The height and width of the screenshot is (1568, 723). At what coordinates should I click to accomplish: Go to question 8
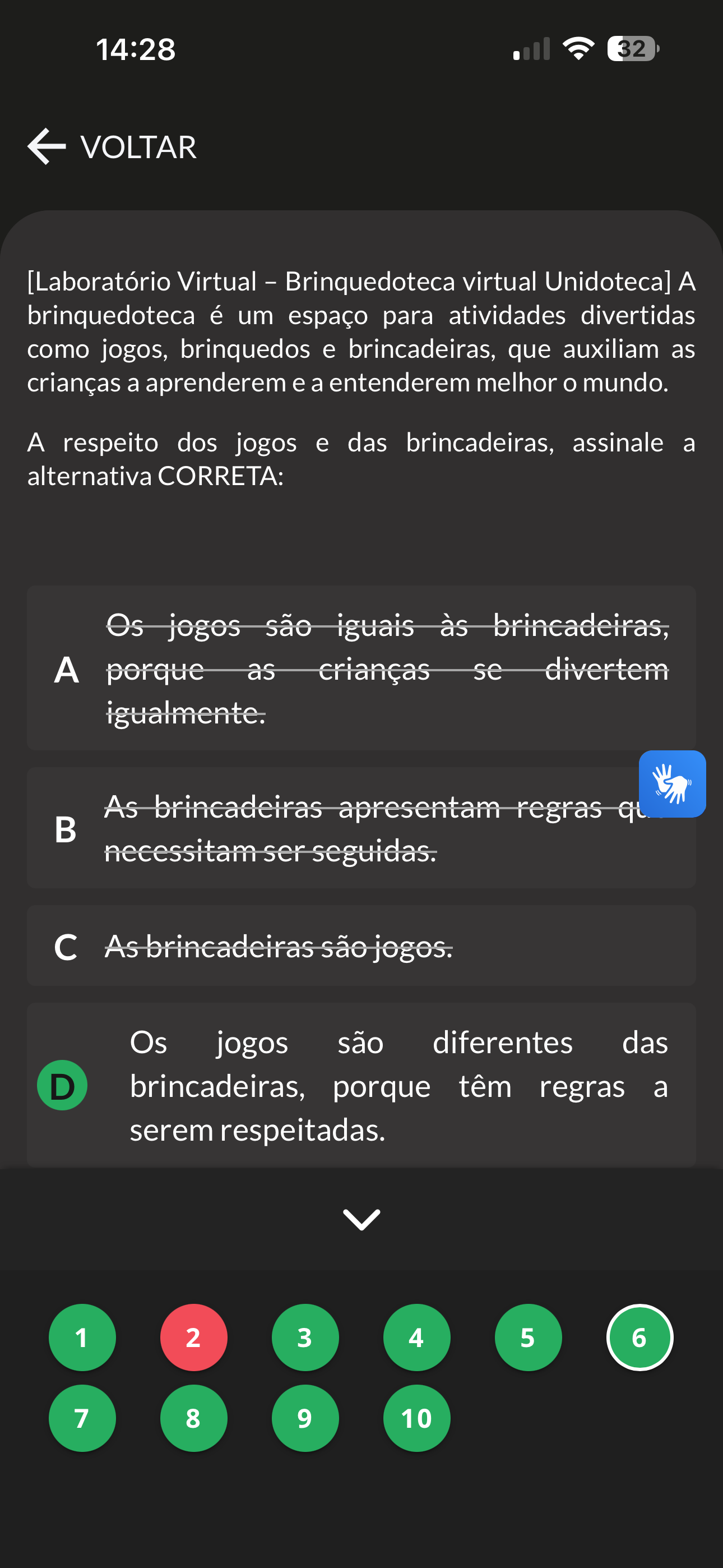click(x=193, y=1418)
